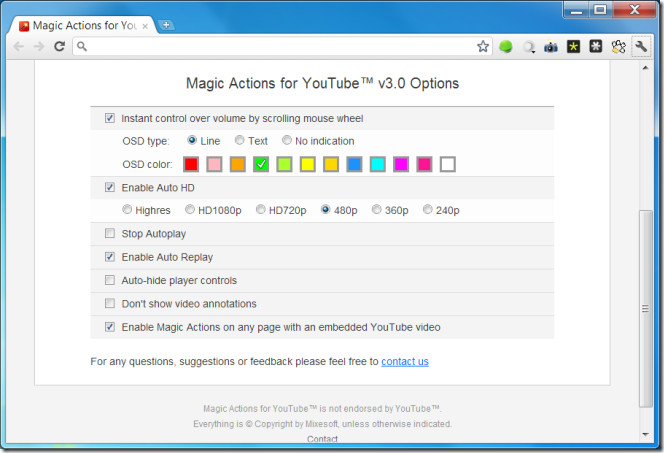Viewport: 664px width, 453px height.
Task: Uncheck Enable Auto Replay
Action: tap(110, 257)
